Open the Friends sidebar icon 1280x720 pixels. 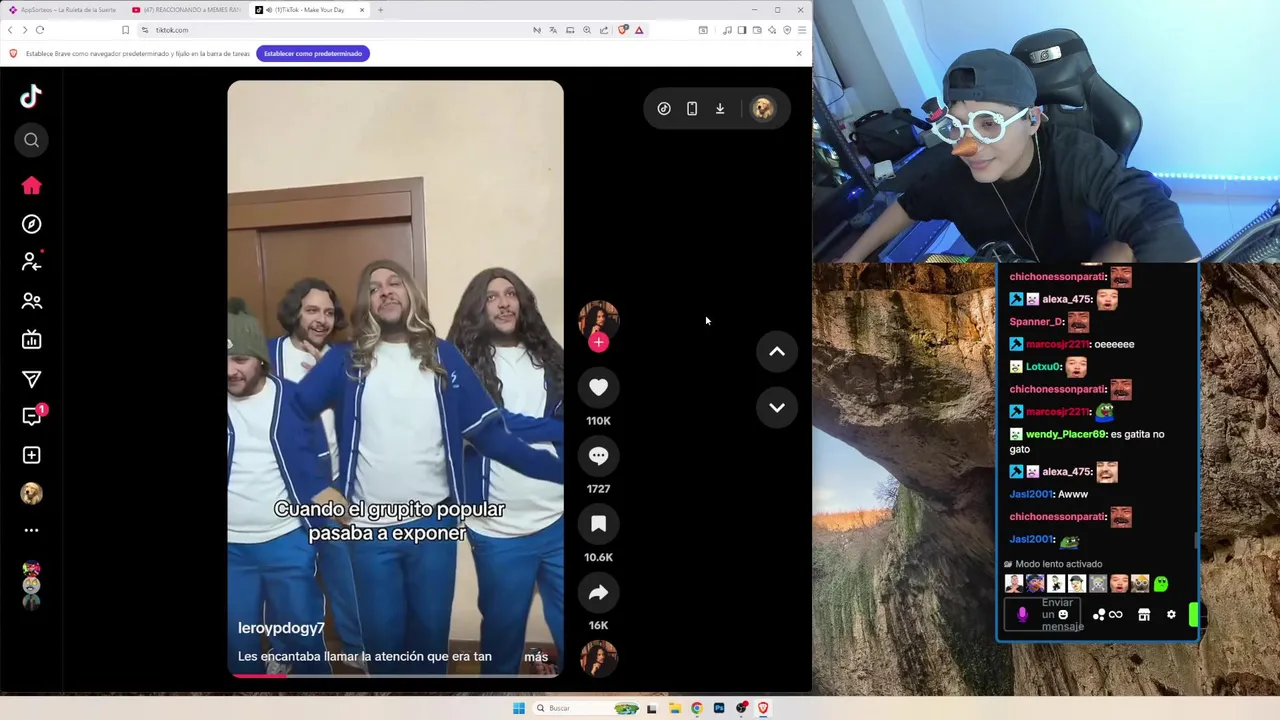(31, 300)
